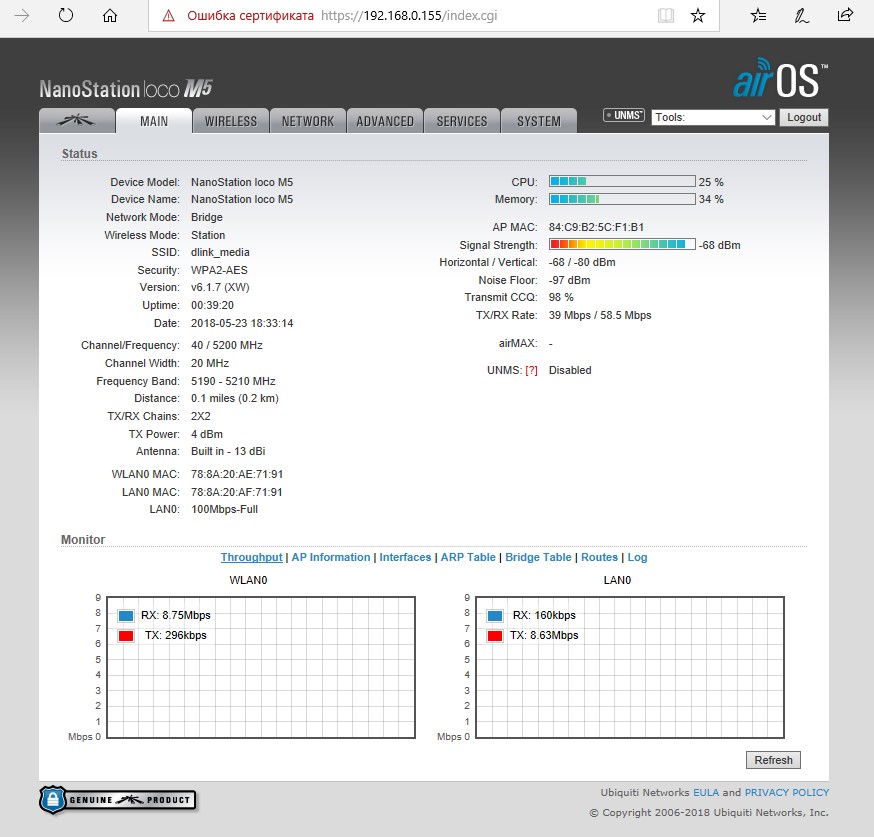The width and height of the screenshot is (874, 837).
Task: Reload the page with the refresh icon
Action: tap(66, 15)
